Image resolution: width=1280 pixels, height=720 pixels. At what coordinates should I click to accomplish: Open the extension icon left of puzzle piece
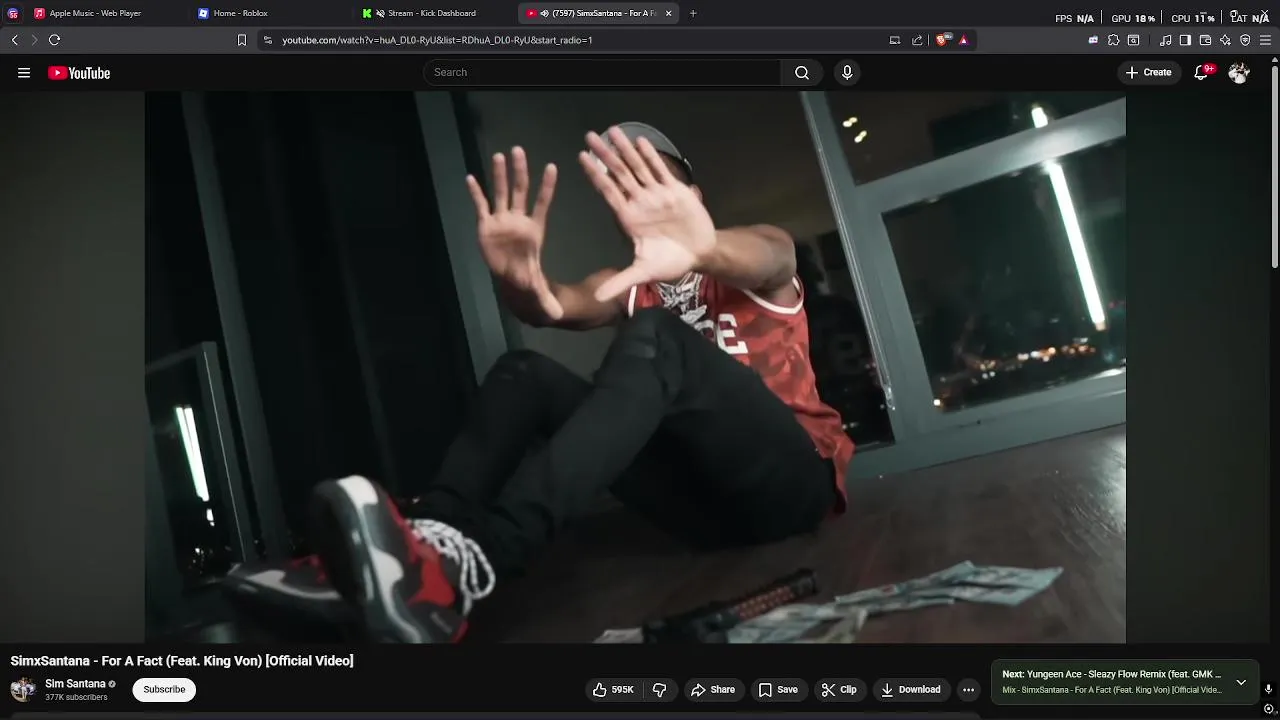1093,40
